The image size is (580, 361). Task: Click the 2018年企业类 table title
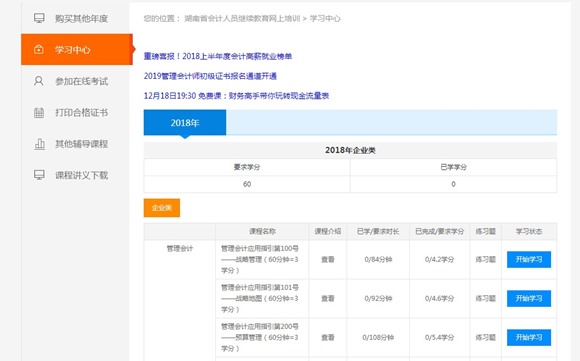pyautogui.click(x=350, y=150)
